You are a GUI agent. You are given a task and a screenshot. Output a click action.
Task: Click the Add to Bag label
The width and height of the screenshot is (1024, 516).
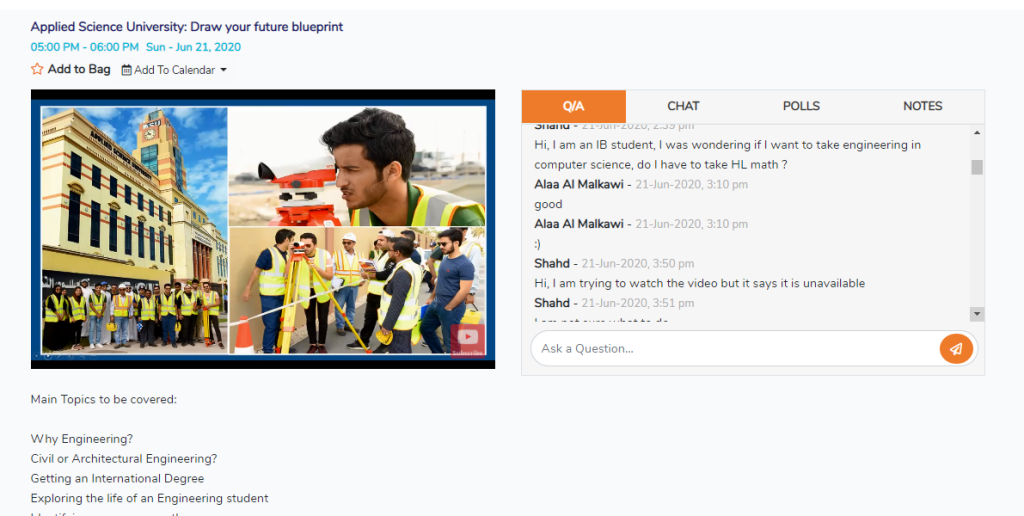[x=79, y=69]
